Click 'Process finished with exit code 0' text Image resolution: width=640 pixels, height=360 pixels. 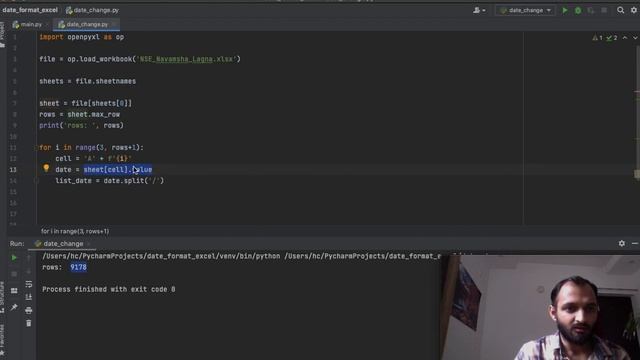click(109, 289)
